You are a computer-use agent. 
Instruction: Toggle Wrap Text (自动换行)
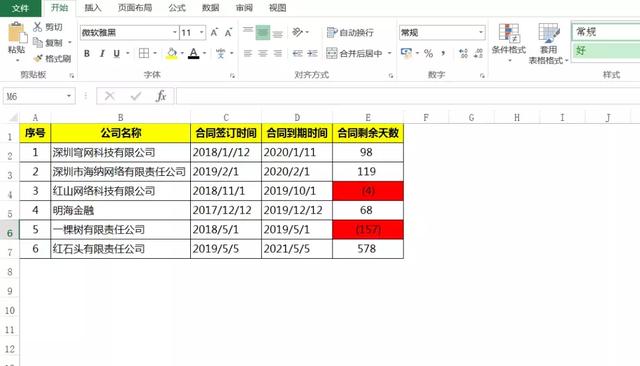[x=350, y=32]
